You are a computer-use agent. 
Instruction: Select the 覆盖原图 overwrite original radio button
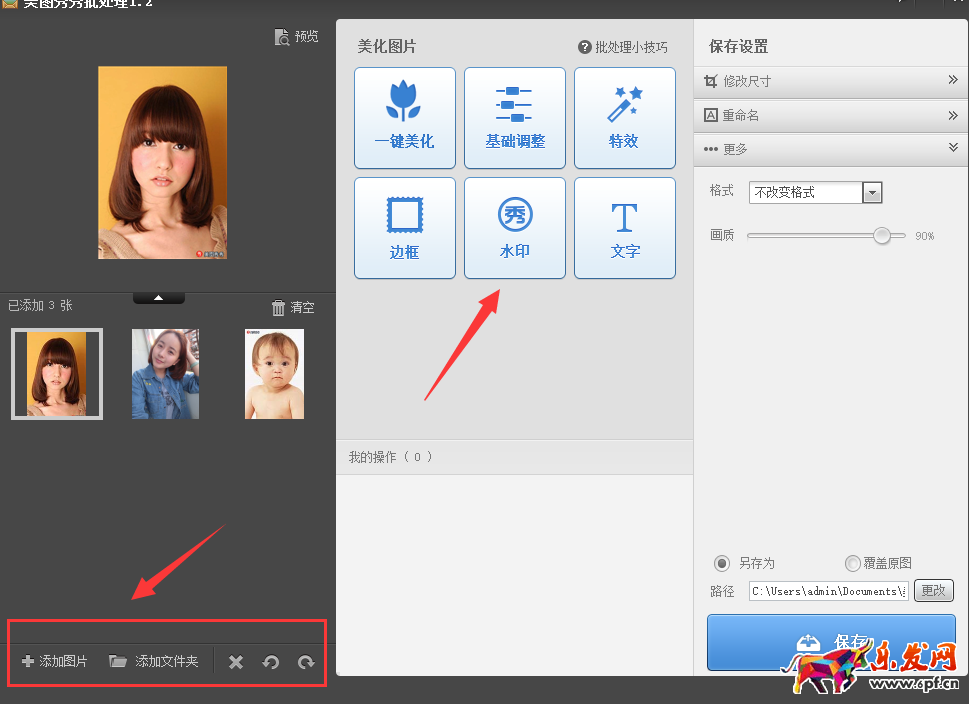852,563
